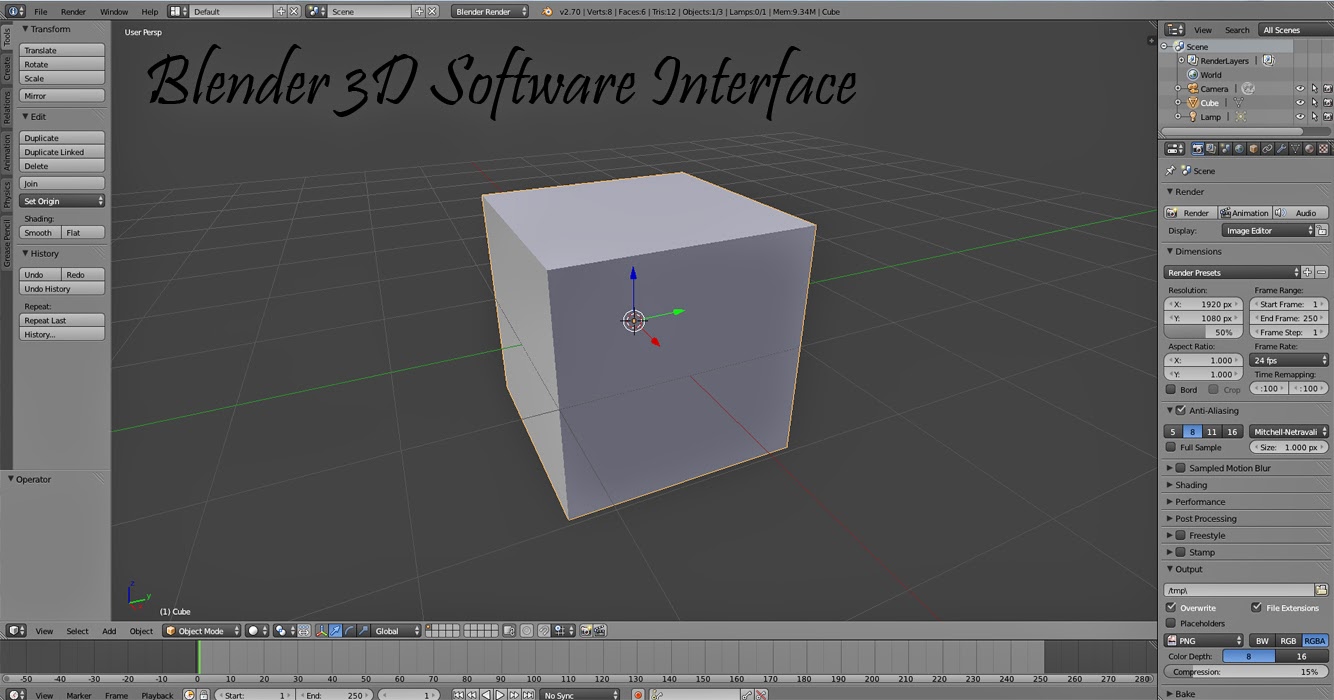Open the Render Presets dropdown

1232,272
